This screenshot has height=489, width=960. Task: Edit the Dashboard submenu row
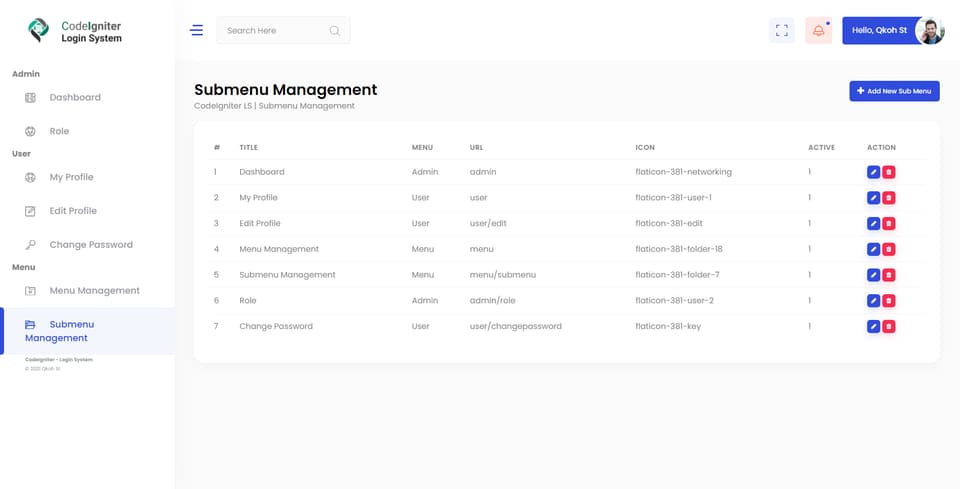tap(874, 172)
